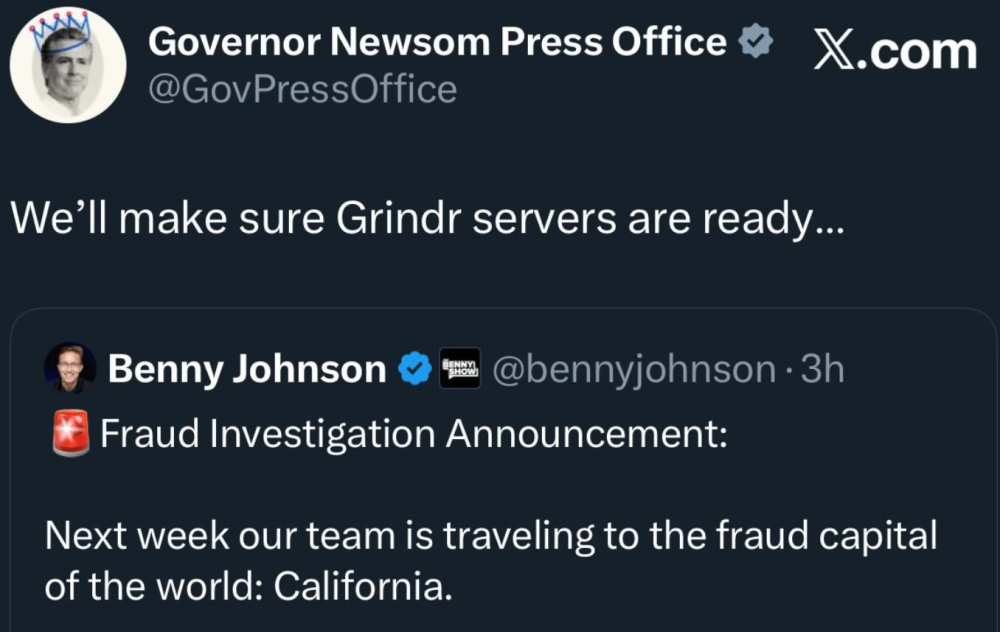Click the Benny Show affiliation badge

pyautogui.click(x=459, y=369)
